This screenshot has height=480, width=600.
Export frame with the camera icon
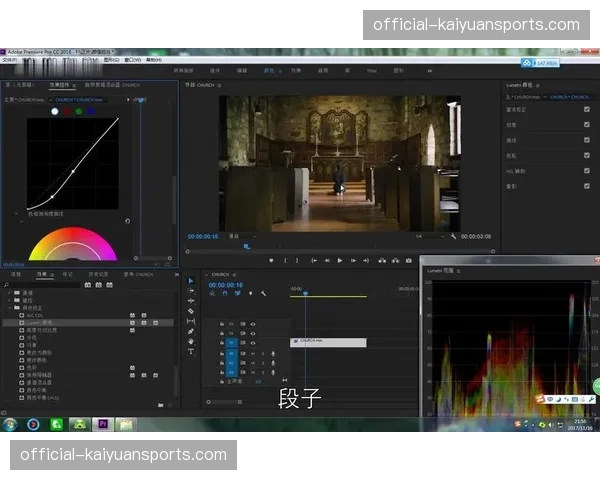(409, 261)
